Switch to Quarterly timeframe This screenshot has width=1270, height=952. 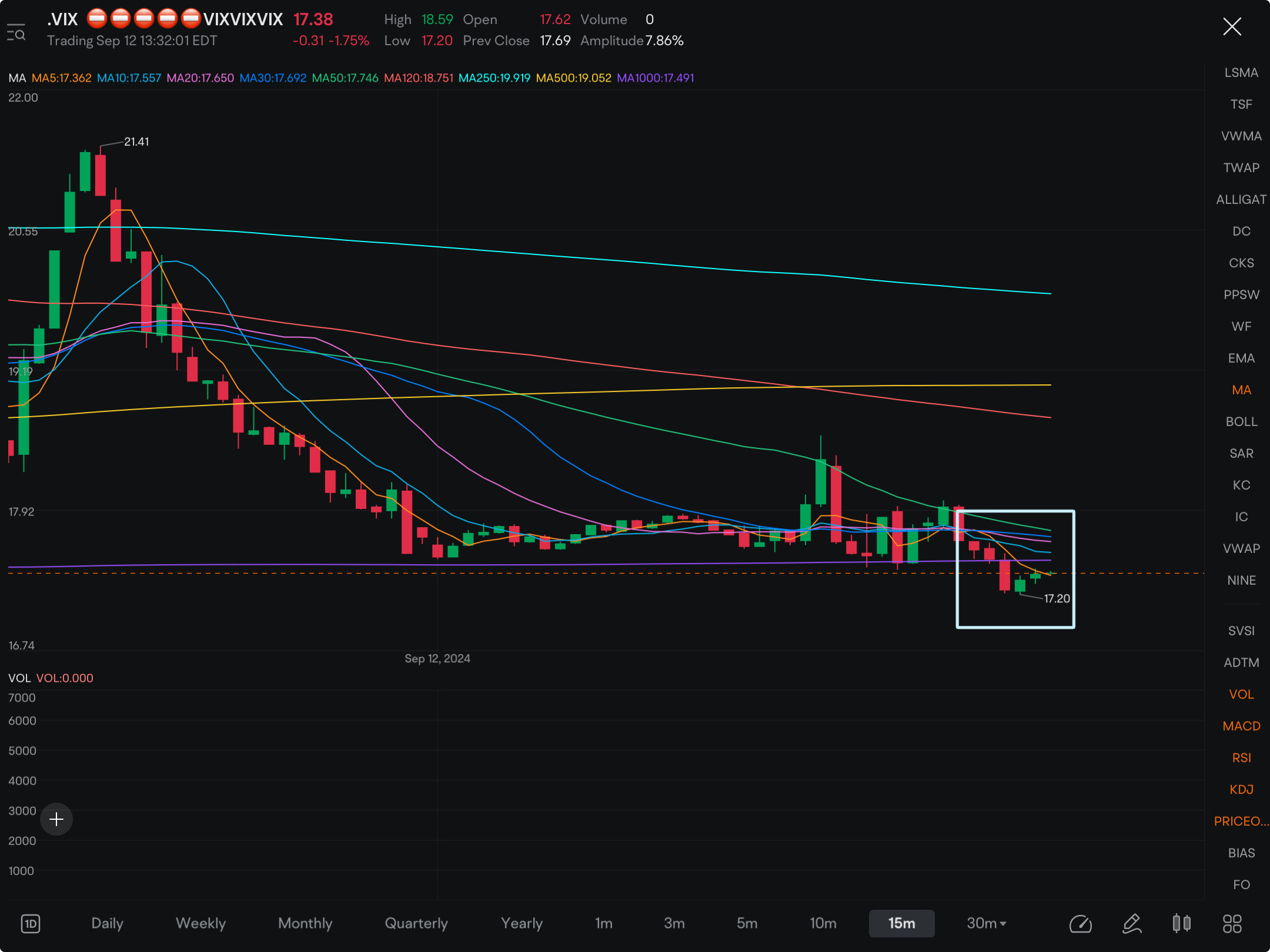click(416, 923)
